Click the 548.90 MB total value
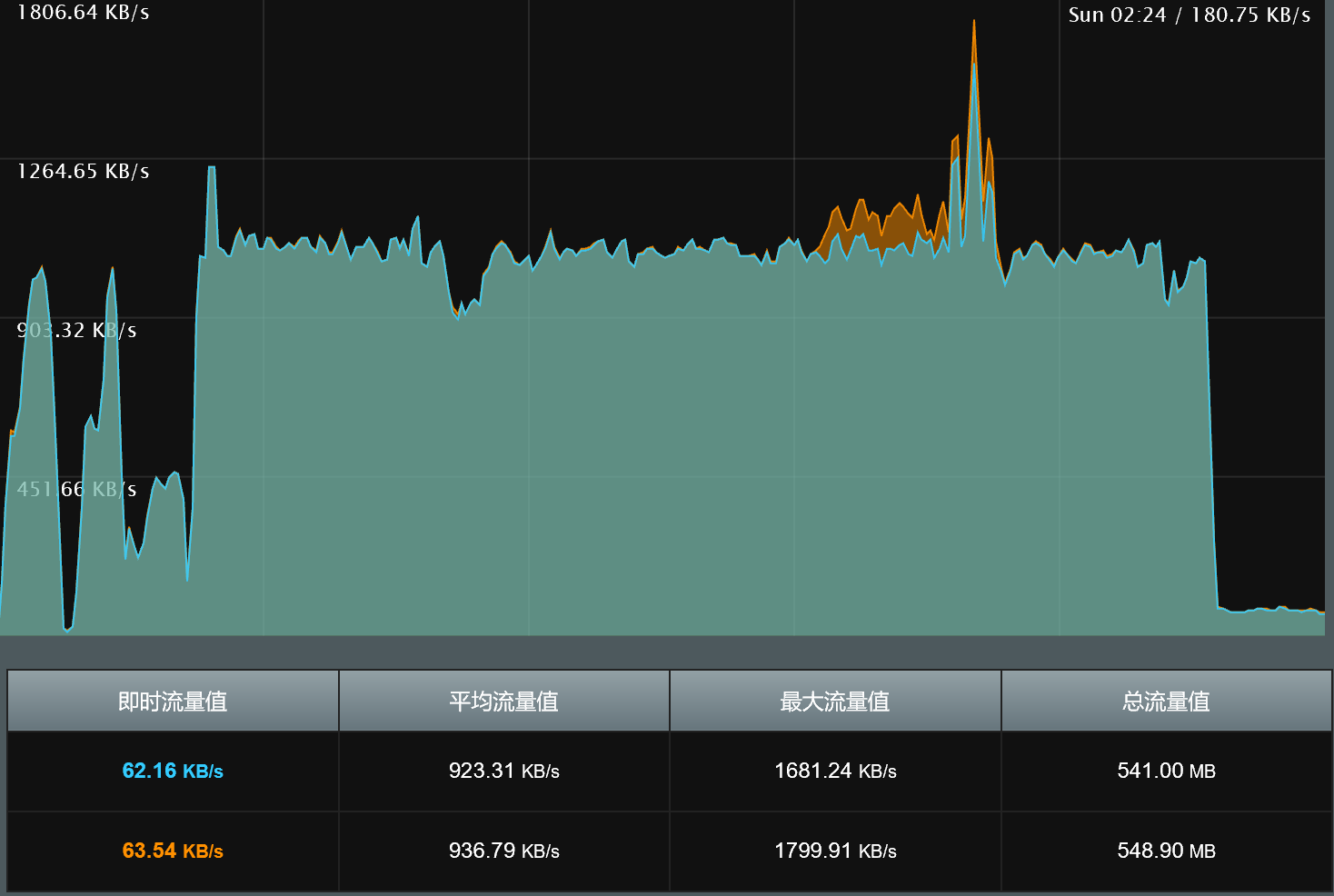This screenshot has height=896, width=1334. [x=1167, y=851]
